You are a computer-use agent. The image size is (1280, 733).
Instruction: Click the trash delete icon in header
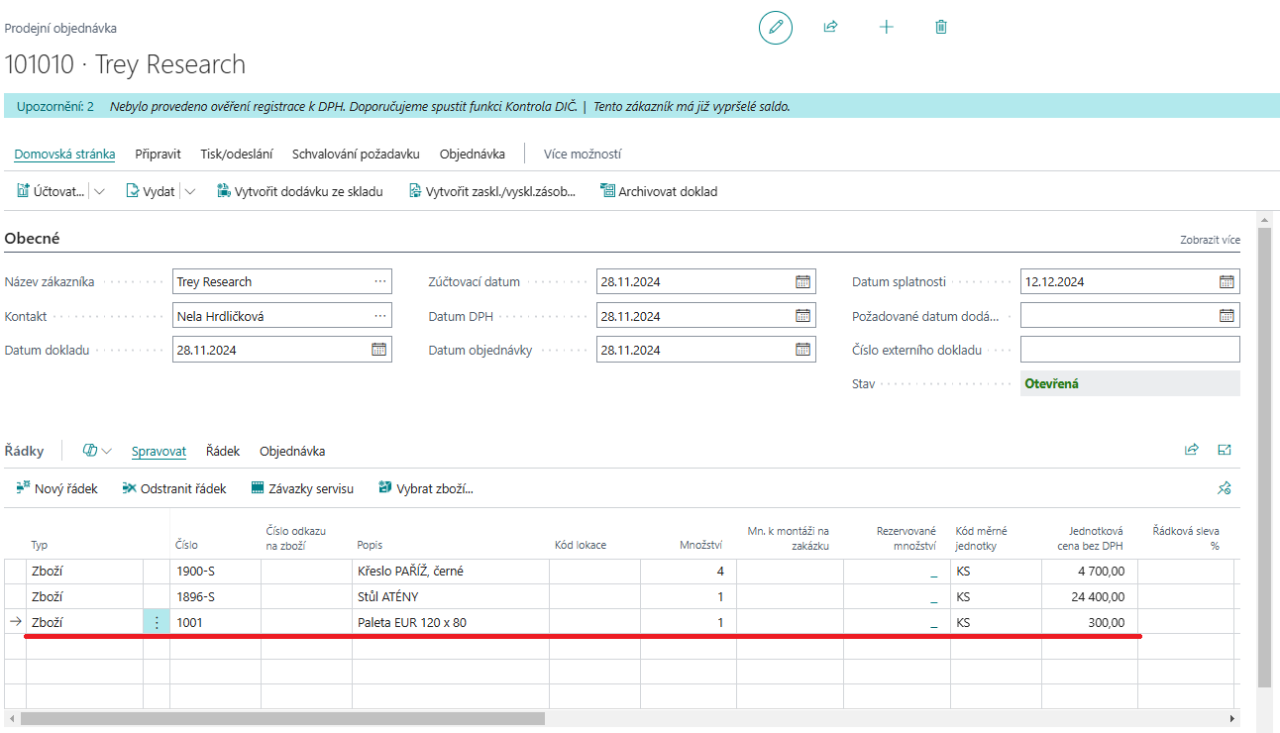coord(941,28)
